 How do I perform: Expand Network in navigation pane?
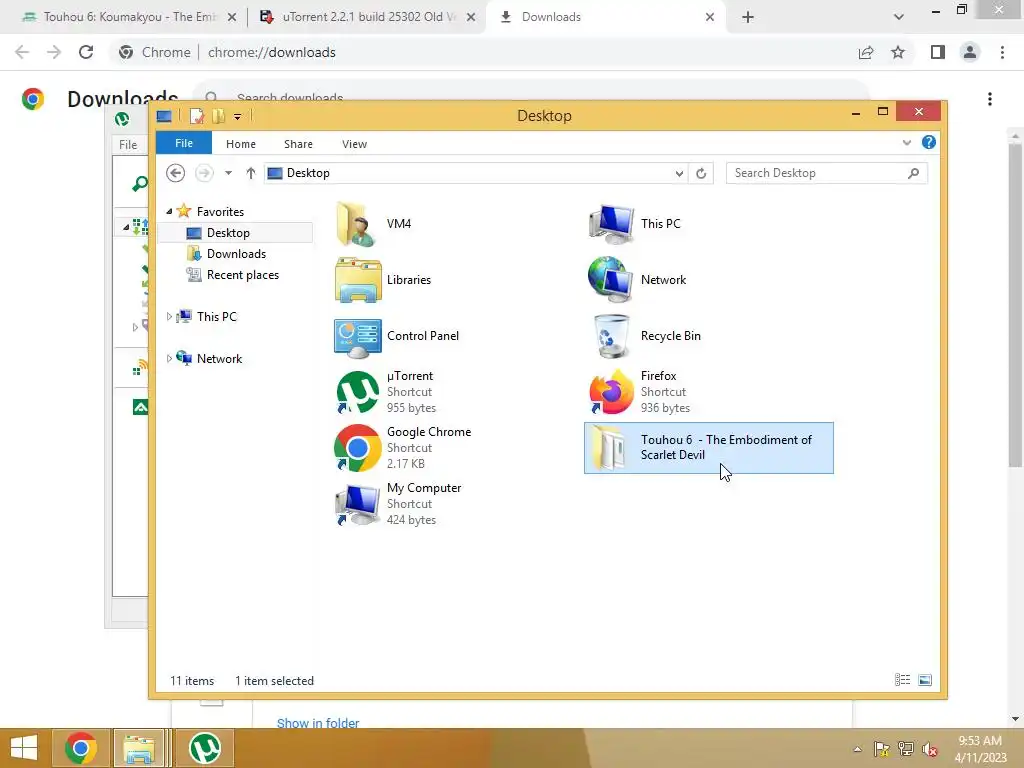(x=169, y=359)
